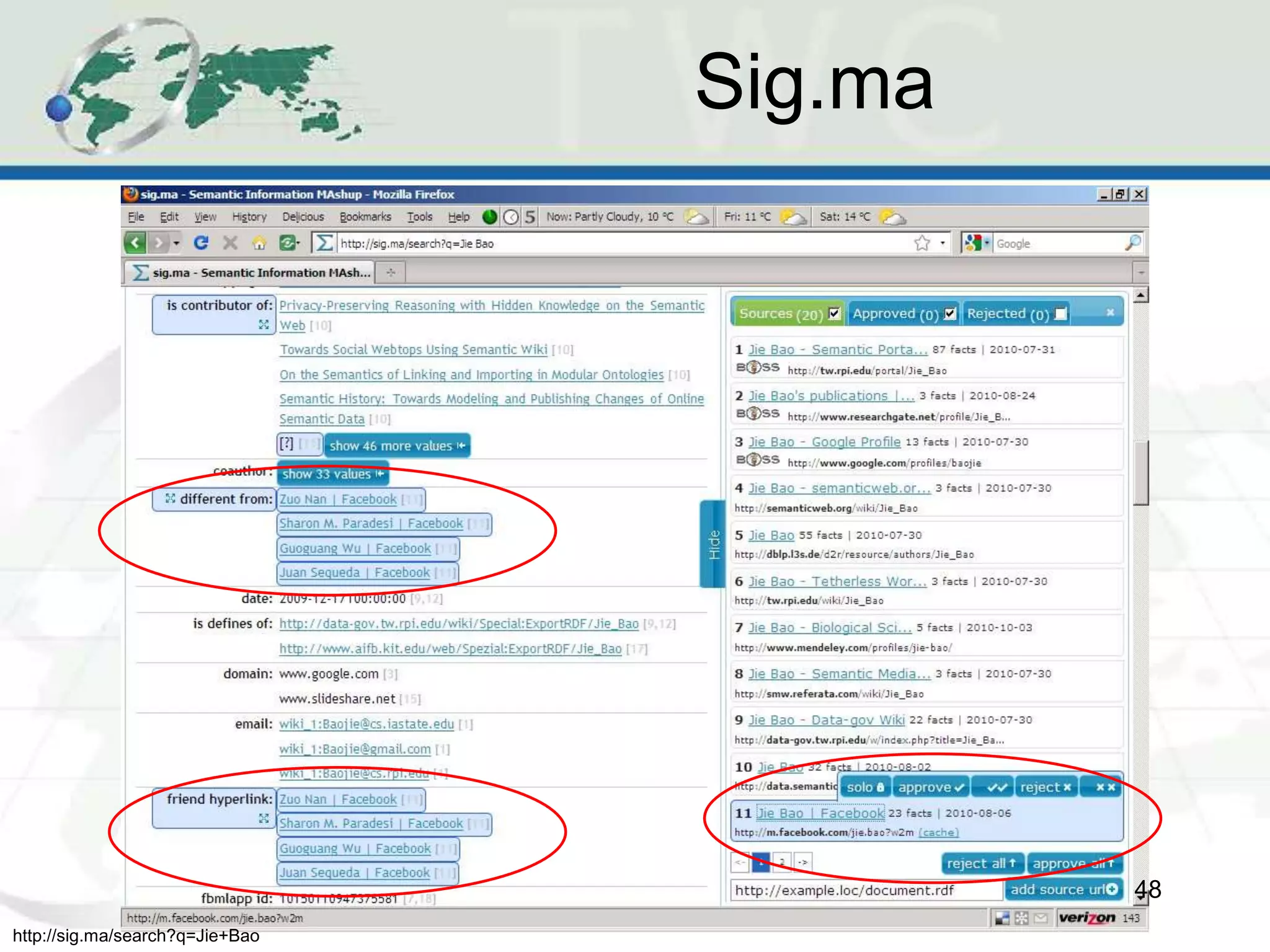The image size is (1270, 952).
Task: Open the Delicious menu
Action: pos(303,217)
